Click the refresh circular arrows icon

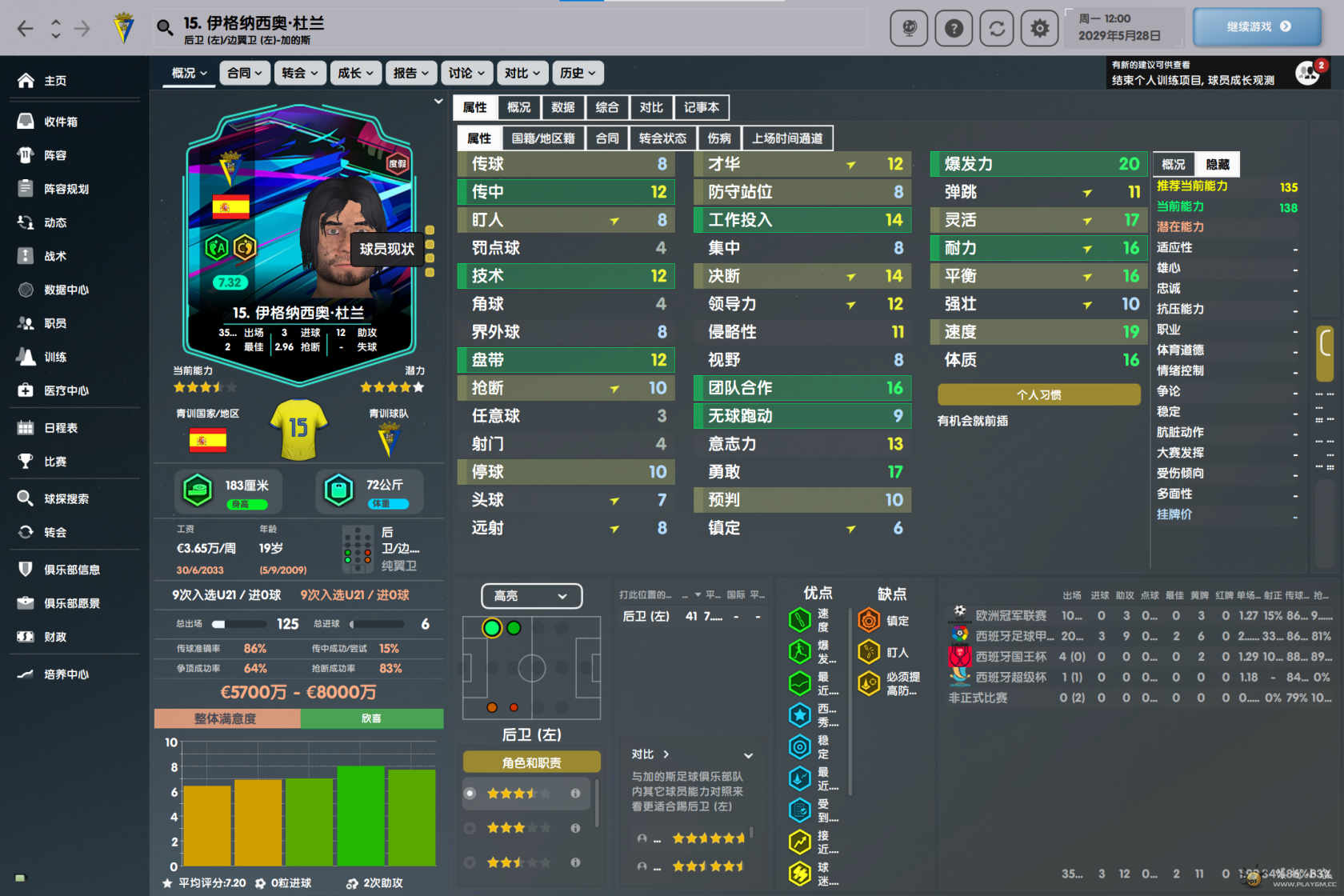996,29
